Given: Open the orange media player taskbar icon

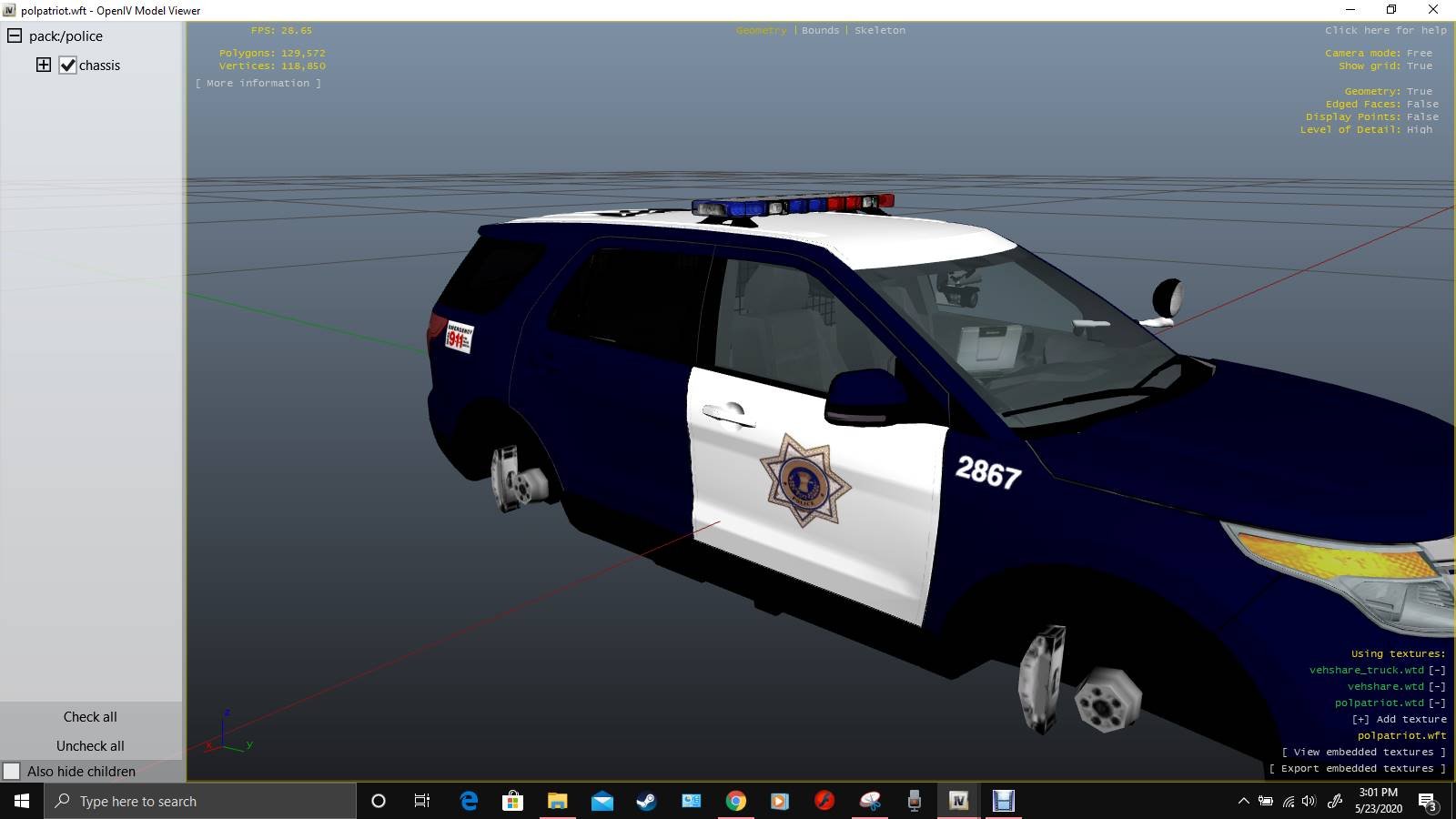Looking at the screenshot, I should tap(780, 801).
